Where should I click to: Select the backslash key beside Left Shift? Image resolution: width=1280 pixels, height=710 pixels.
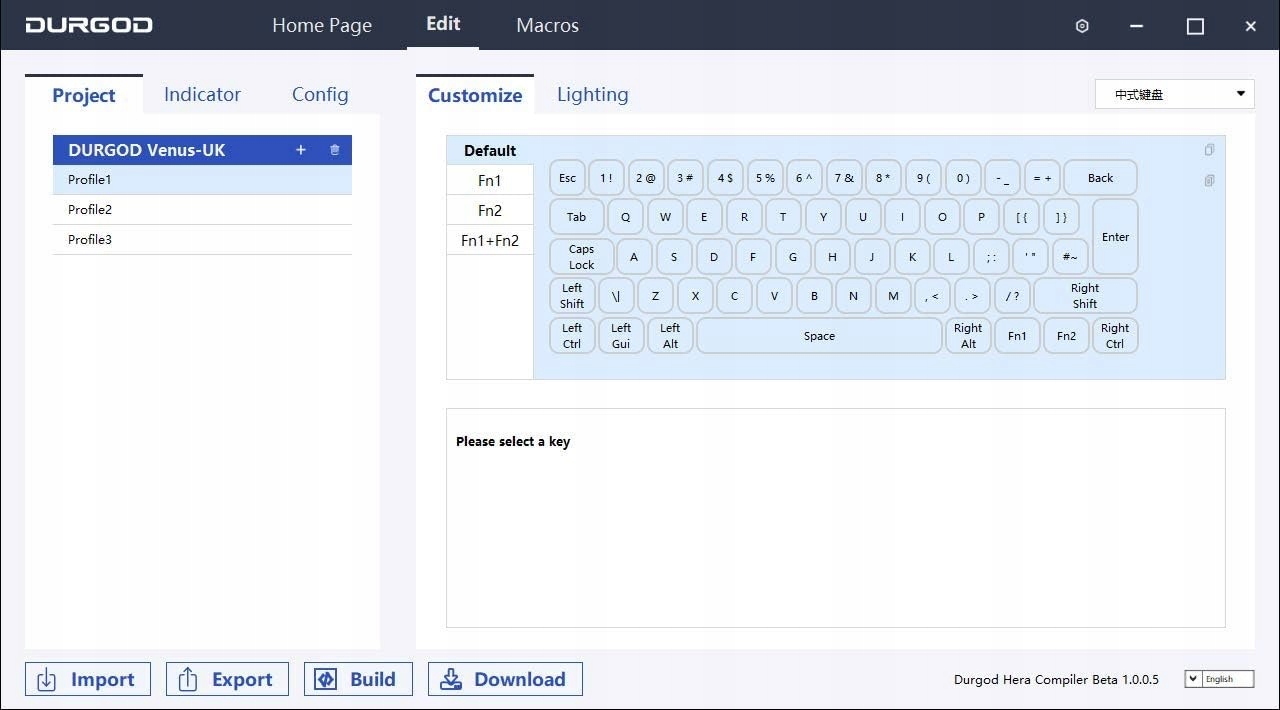pyautogui.click(x=616, y=296)
